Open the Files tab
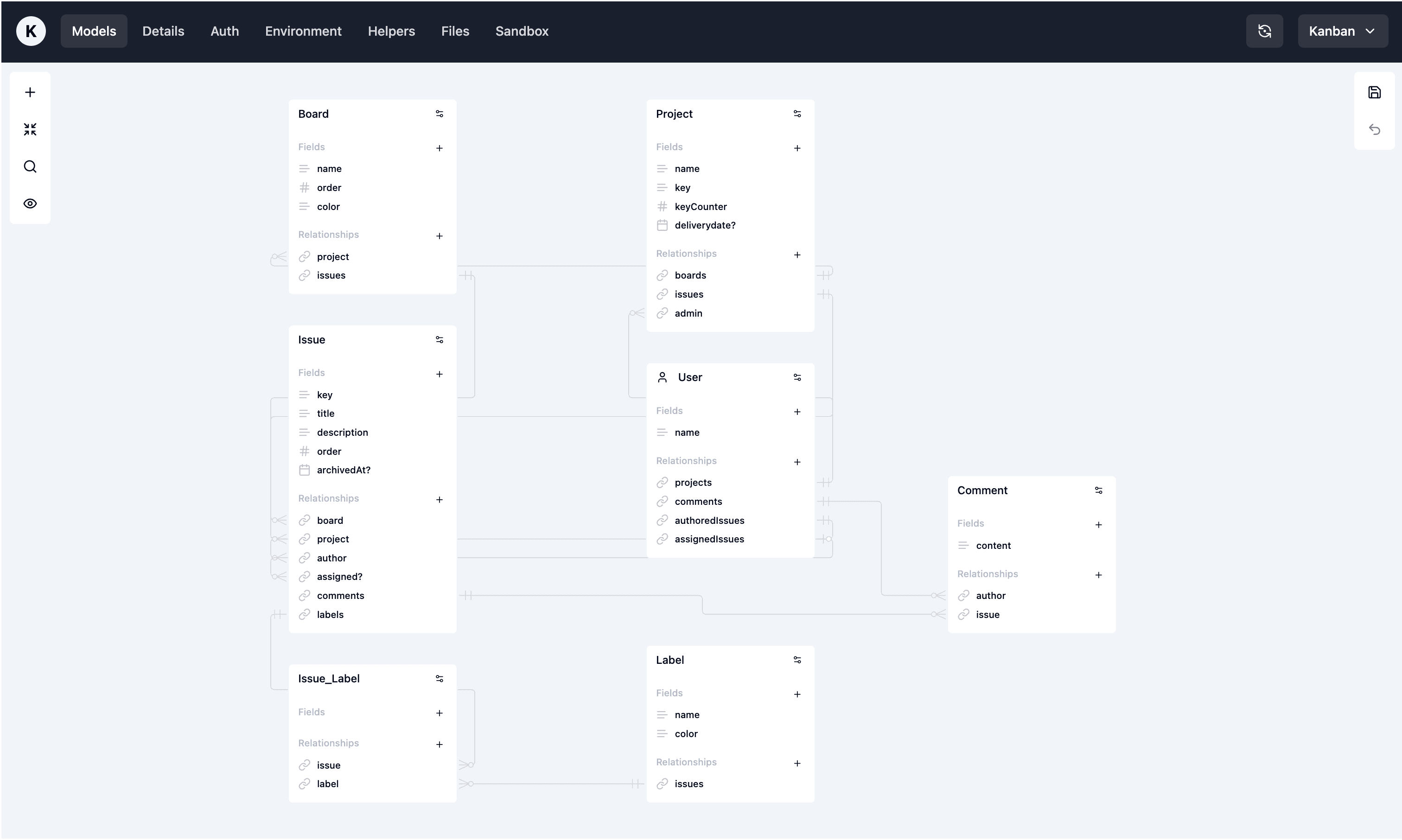Image resolution: width=1402 pixels, height=840 pixels. point(455,31)
